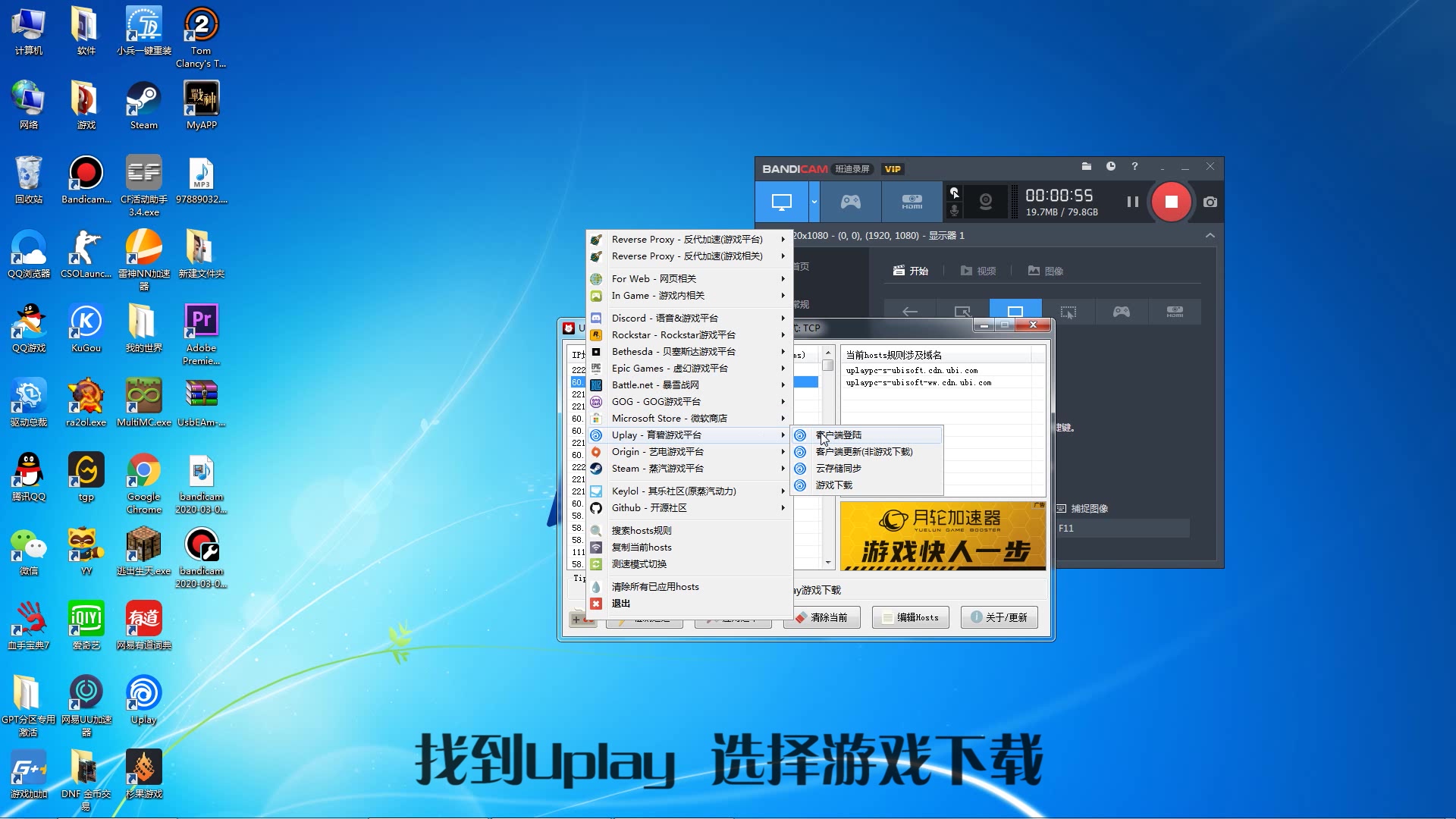This screenshot has width=1456, height=819.
Task: Select uplaypc-s-ubisoft.cdn.ubi.com domain entry
Action: [912, 371]
